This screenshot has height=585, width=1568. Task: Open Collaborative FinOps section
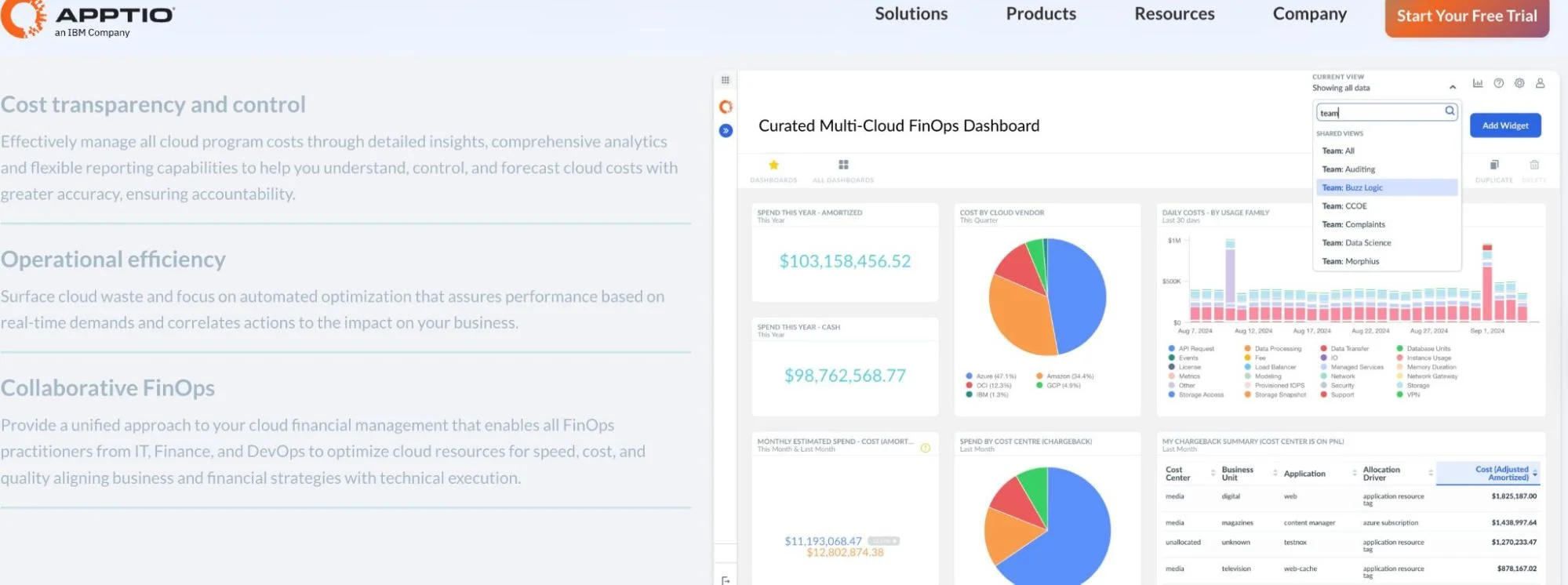pyautogui.click(x=107, y=388)
